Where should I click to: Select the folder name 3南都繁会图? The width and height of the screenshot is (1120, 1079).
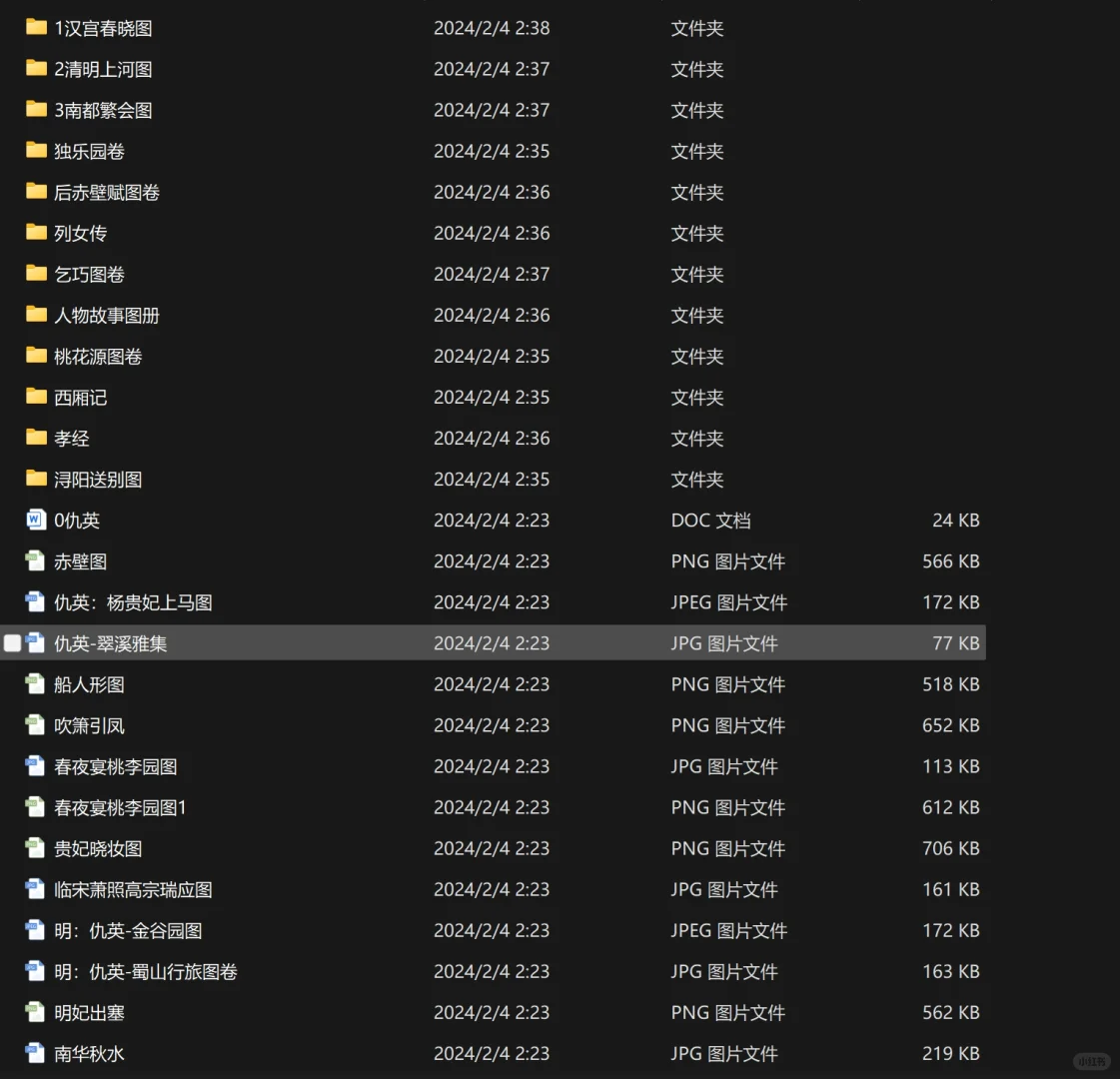tap(104, 110)
